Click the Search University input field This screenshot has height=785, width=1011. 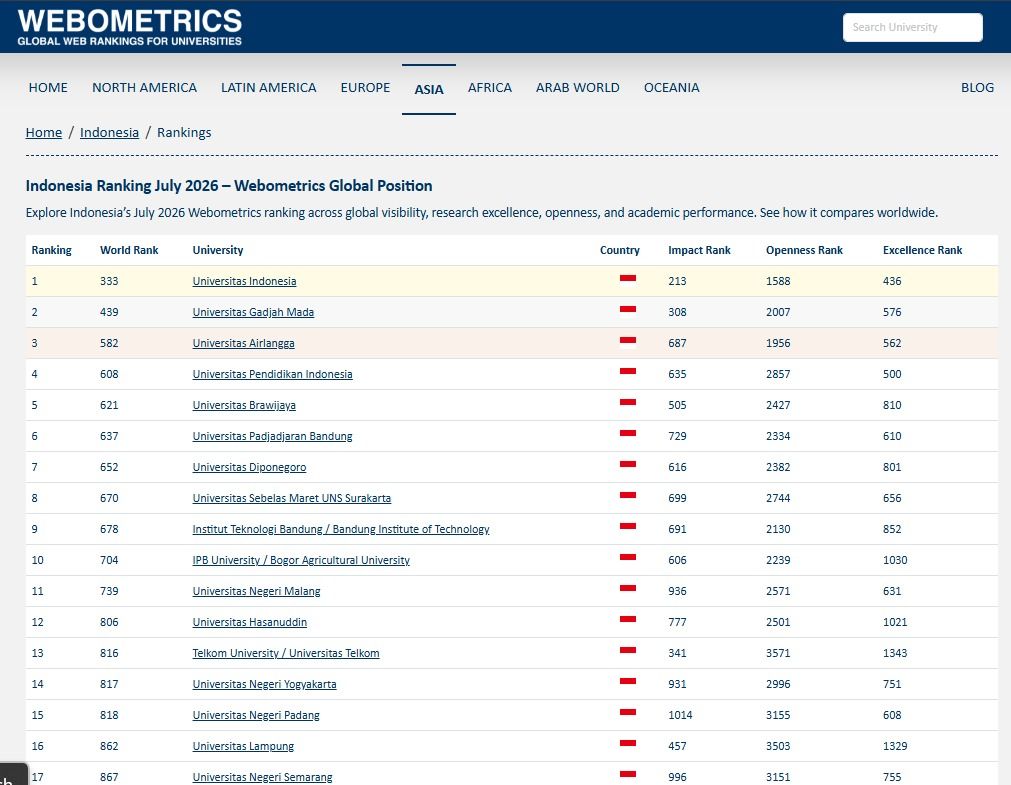(x=912, y=27)
